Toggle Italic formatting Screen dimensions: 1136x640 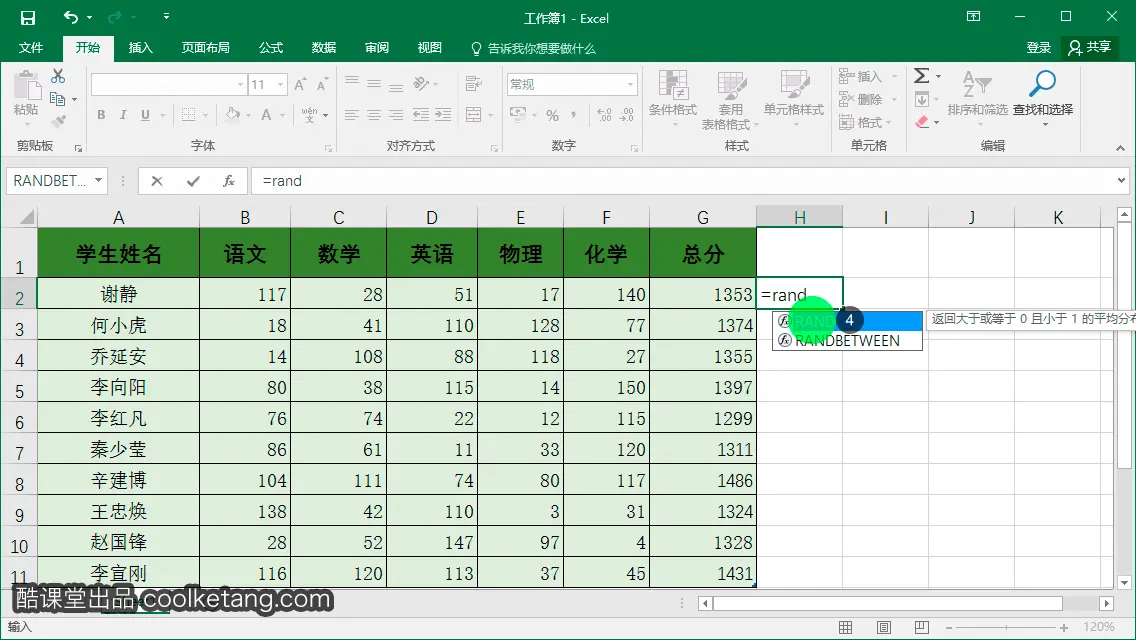123,115
